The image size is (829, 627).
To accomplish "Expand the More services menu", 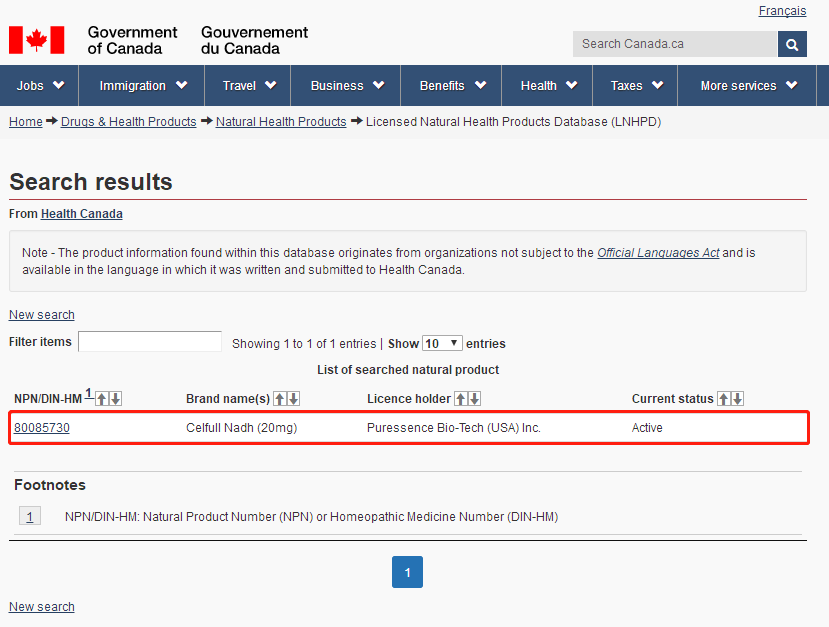I will (748, 86).
